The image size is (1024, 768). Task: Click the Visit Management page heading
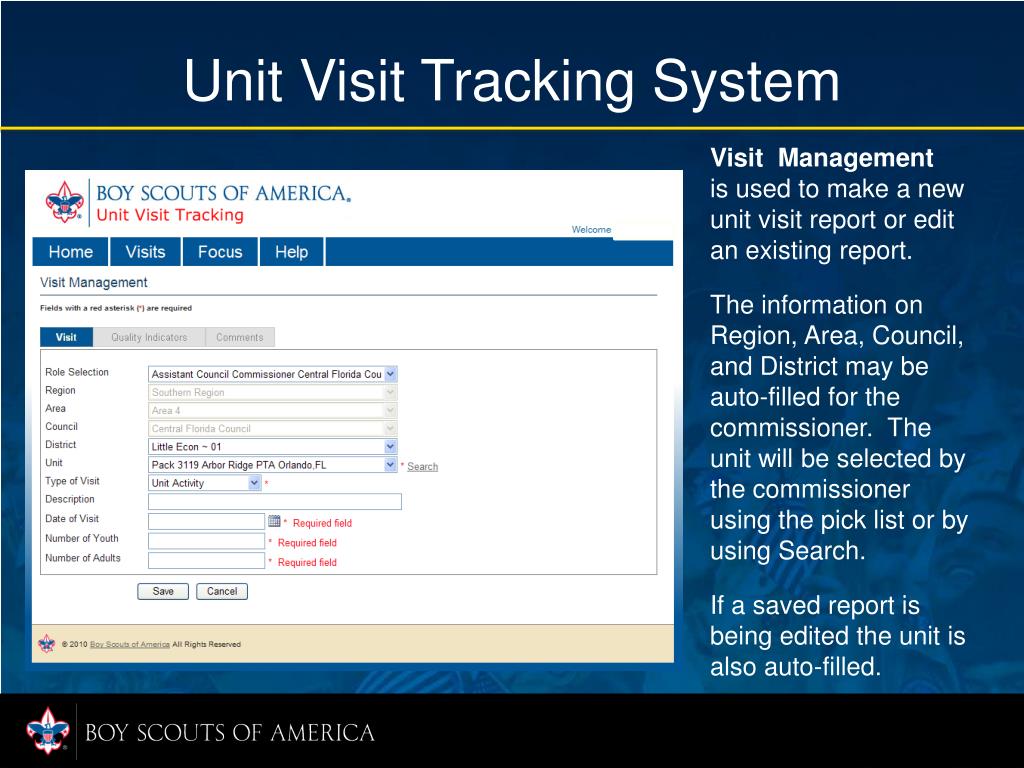point(93,282)
